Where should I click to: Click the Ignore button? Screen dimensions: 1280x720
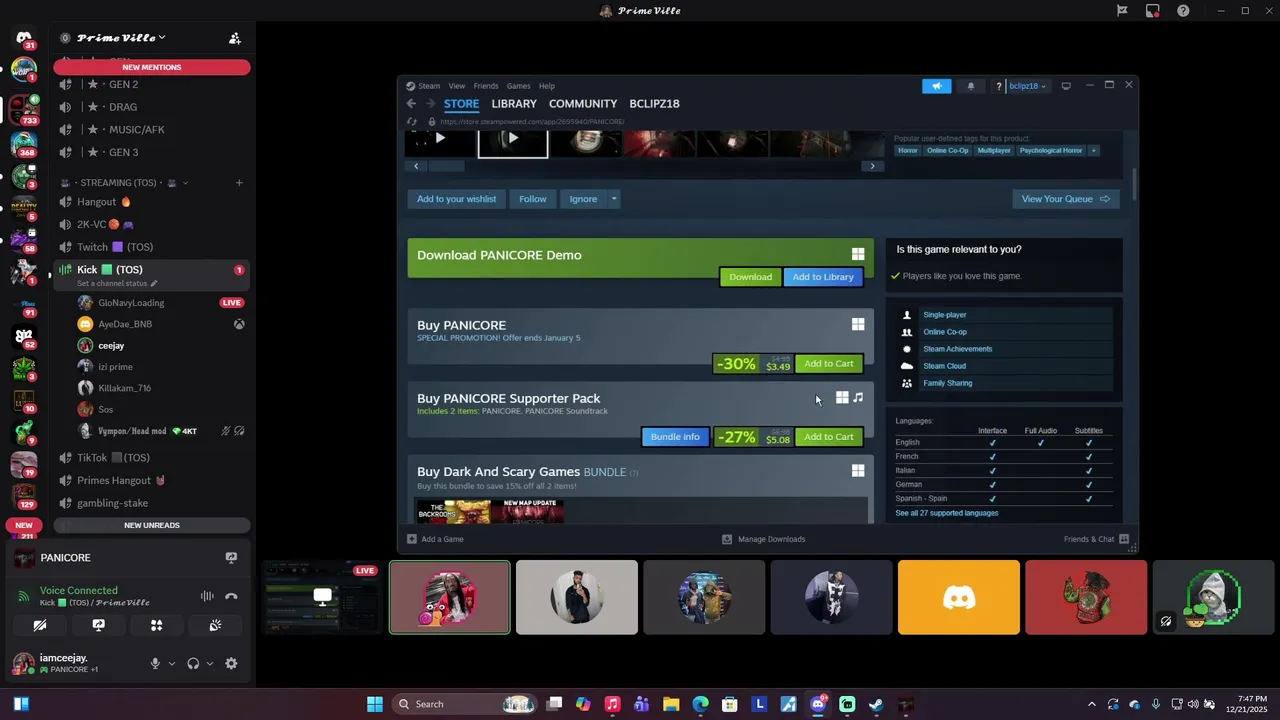click(583, 199)
